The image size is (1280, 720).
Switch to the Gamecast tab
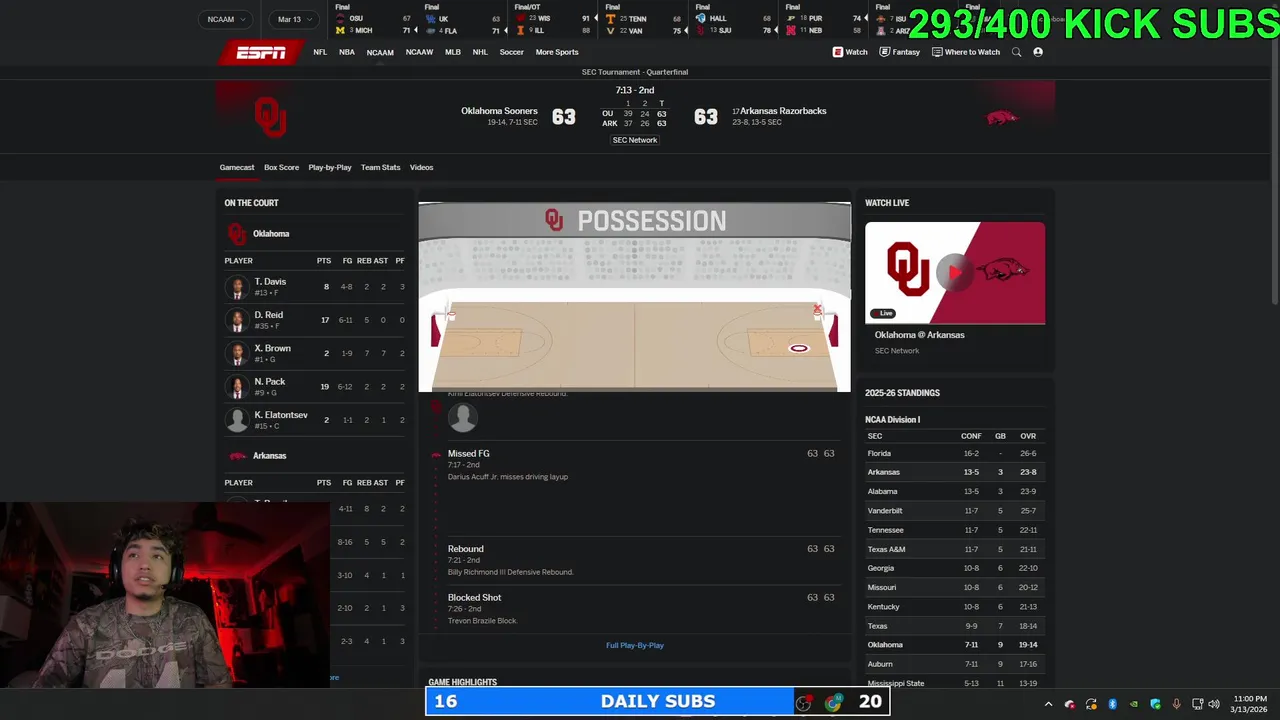click(x=237, y=167)
